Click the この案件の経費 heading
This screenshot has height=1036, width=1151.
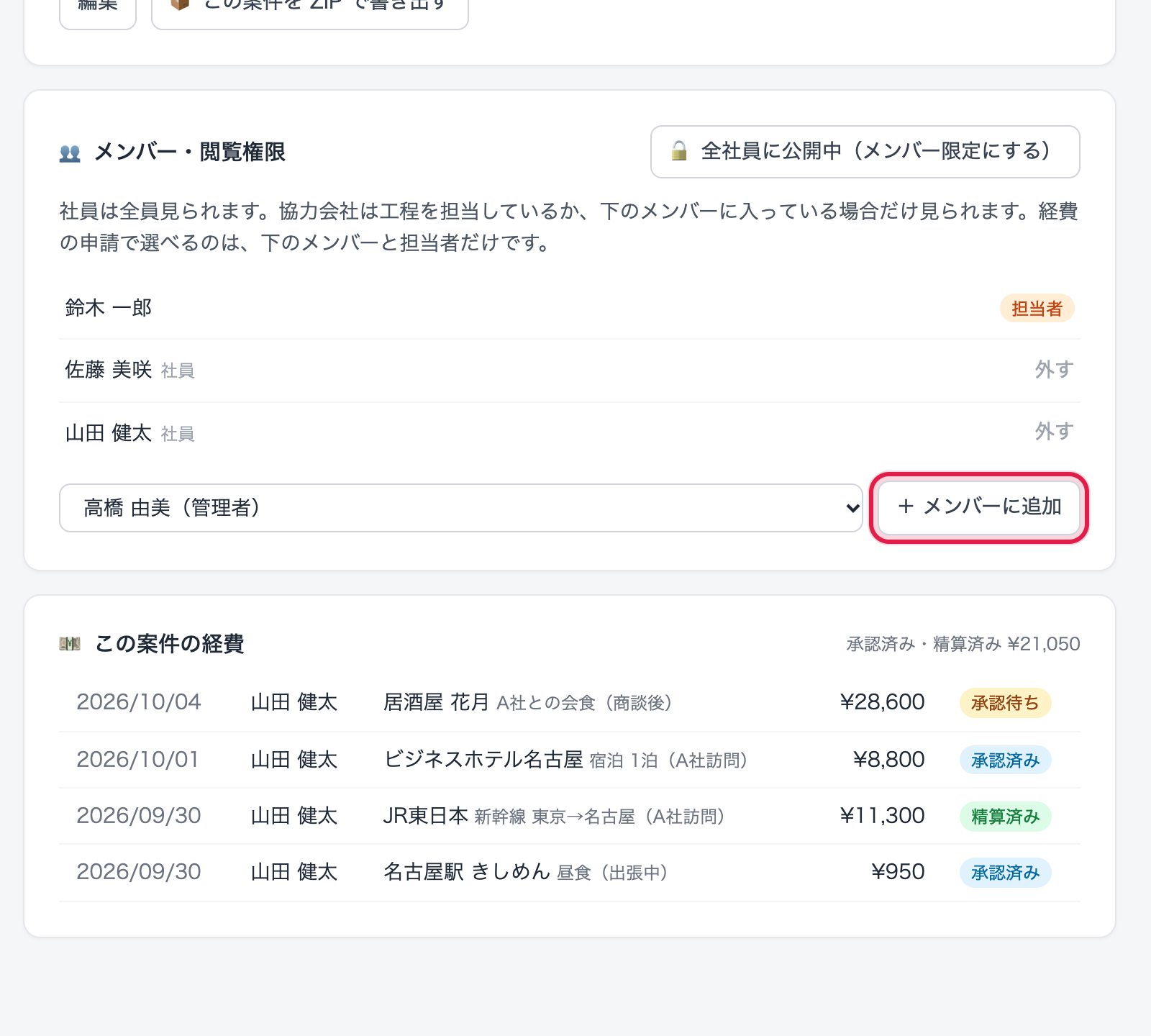[169, 643]
